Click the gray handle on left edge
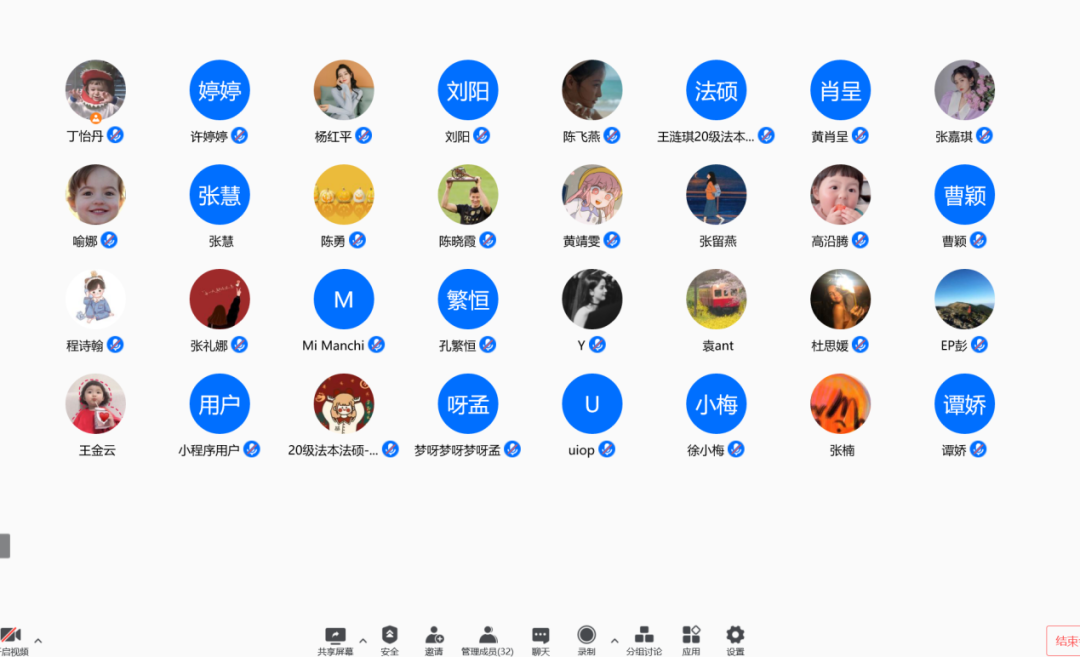The height and width of the screenshot is (657, 1080). point(5,545)
